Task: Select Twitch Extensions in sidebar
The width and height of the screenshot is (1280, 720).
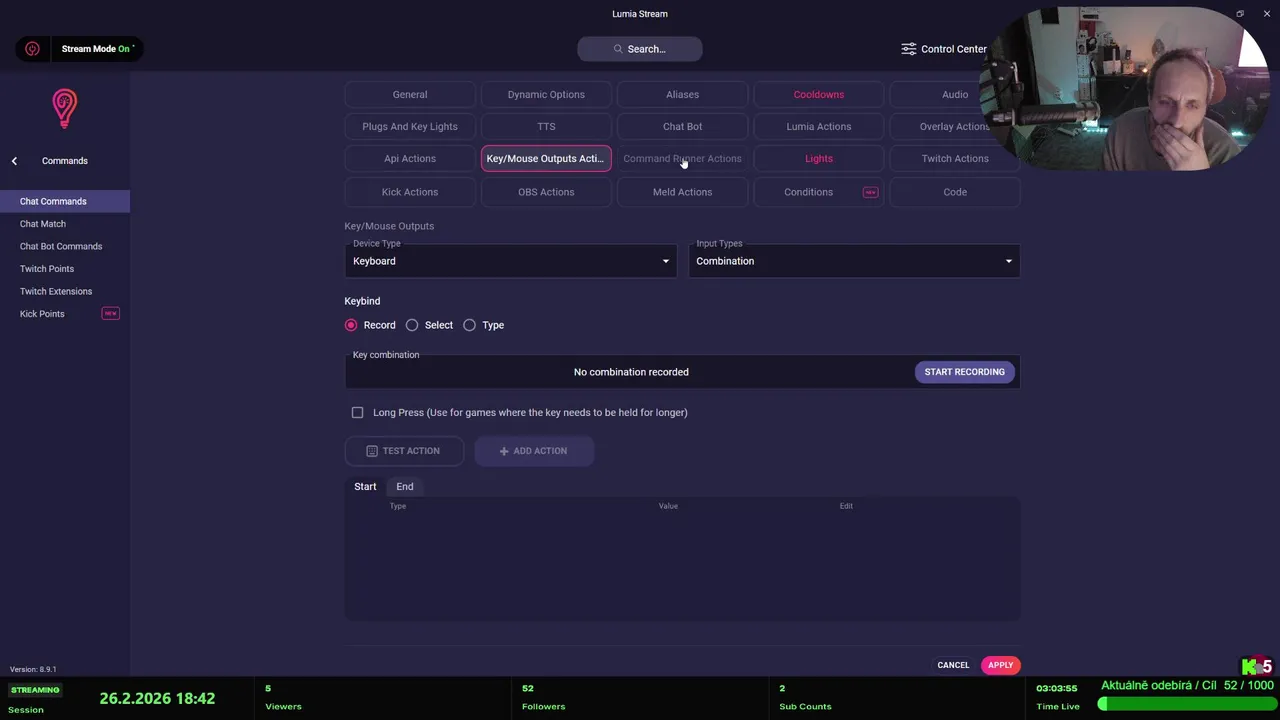Action: click(65, 292)
